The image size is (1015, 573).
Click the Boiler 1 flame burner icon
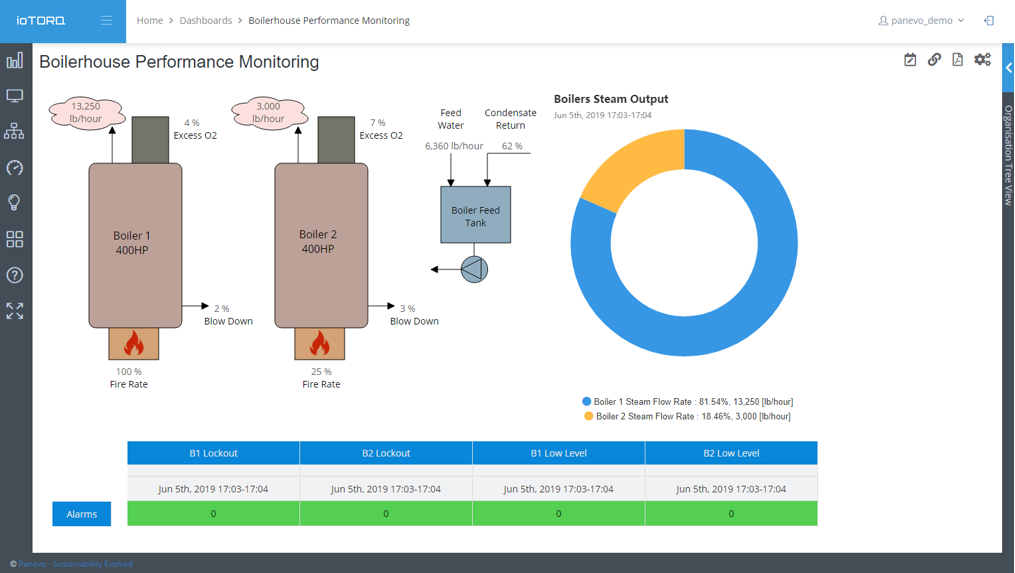pyautogui.click(x=133, y=344)
